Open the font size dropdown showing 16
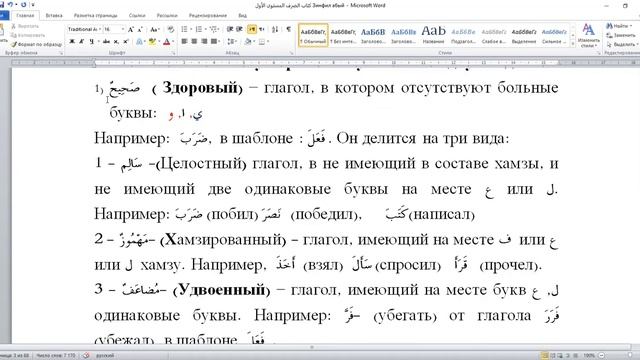This screenshot has height=360, width=640. (122, 29)
